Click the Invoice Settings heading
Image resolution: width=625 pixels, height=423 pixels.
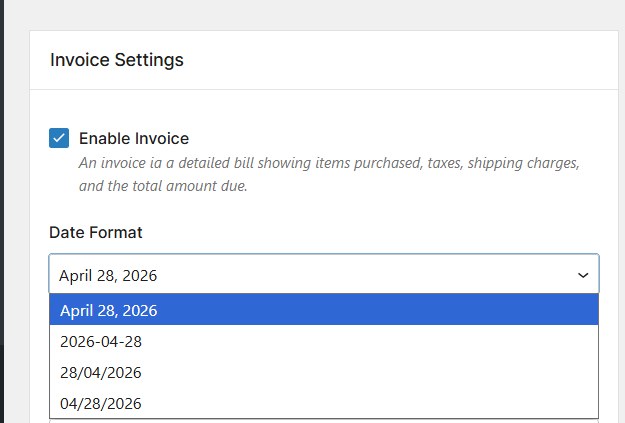pyautogui.click(x=117, y=60)
